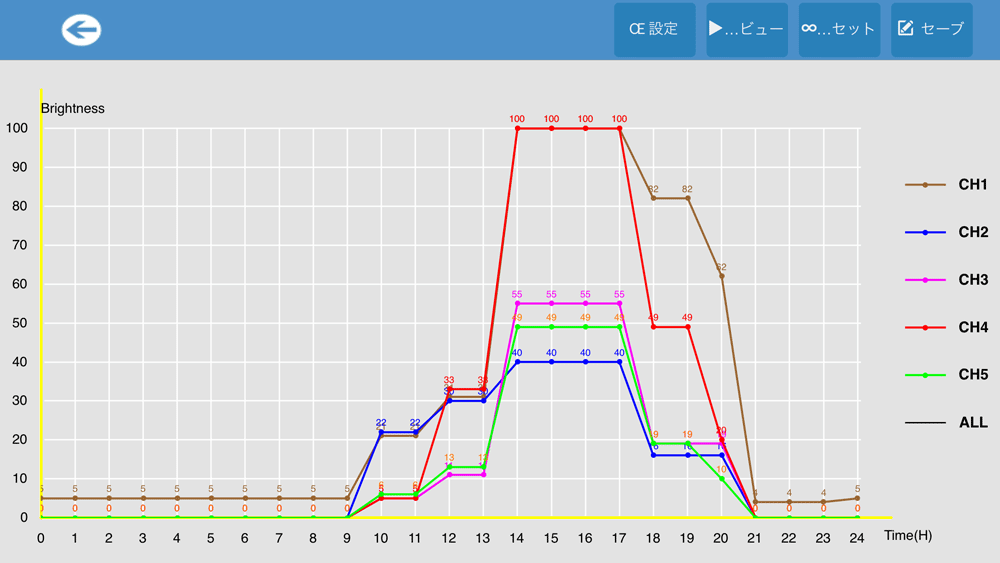Click the 100 brightness axis value

point(17,128)
